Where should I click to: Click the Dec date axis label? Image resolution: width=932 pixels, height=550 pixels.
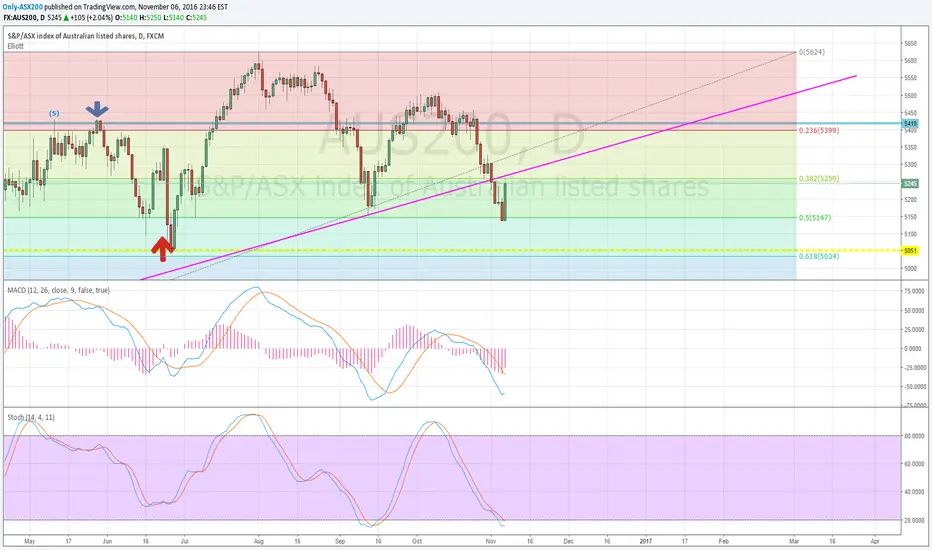(569, 541)
